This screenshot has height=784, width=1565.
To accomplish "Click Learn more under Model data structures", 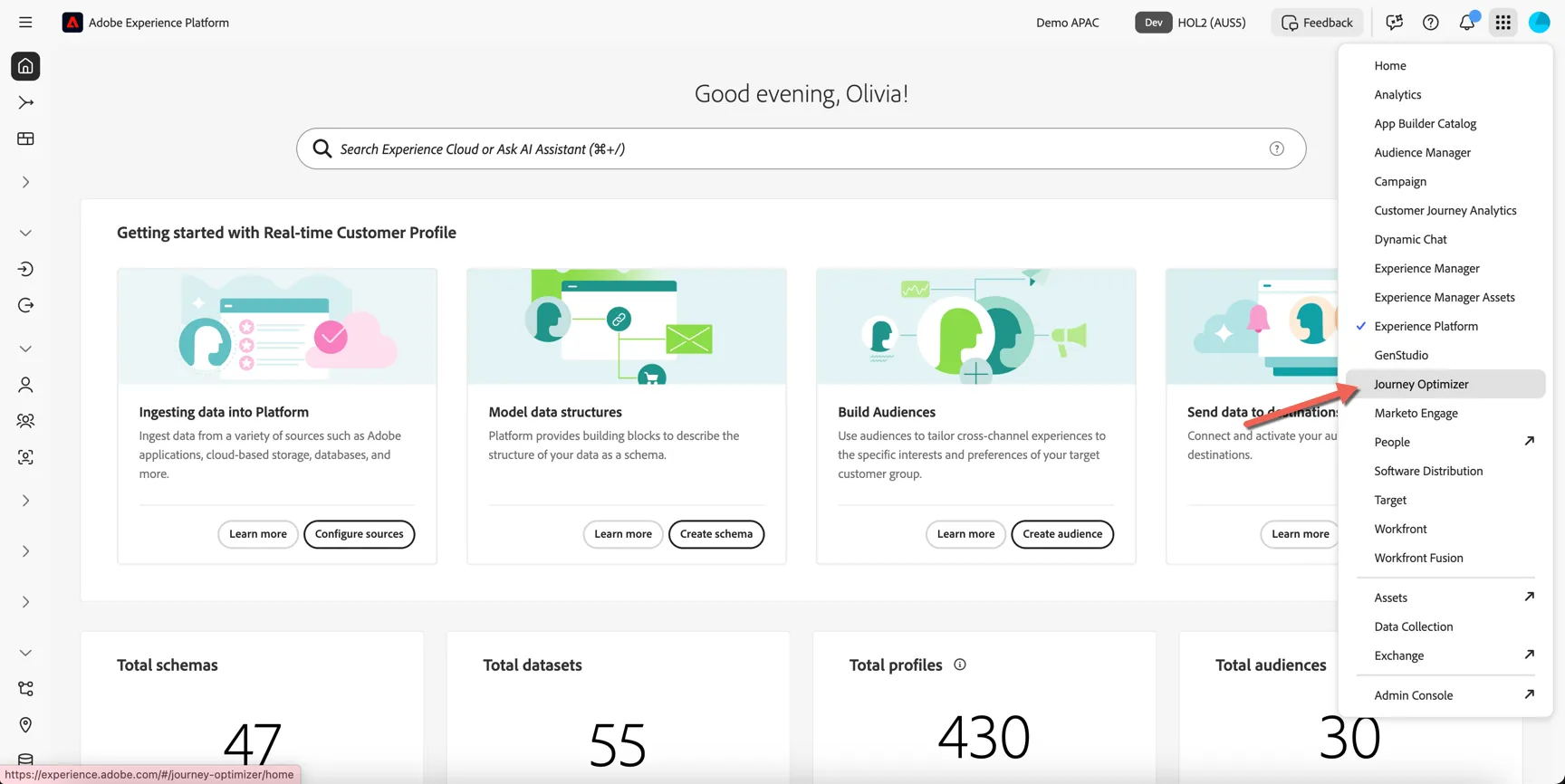I will (623, 534).
